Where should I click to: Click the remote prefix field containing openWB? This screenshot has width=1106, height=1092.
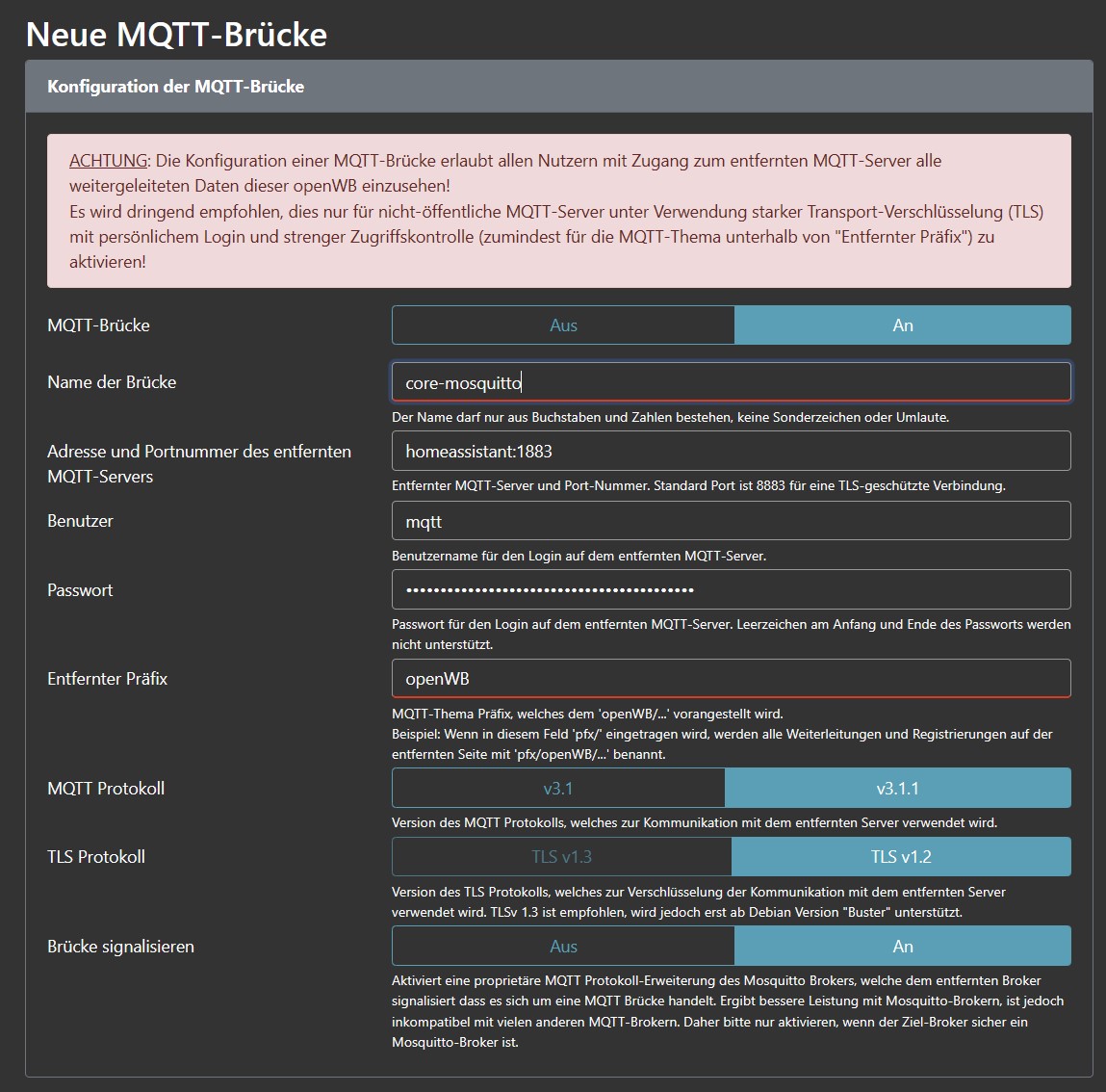pos(731,679)
